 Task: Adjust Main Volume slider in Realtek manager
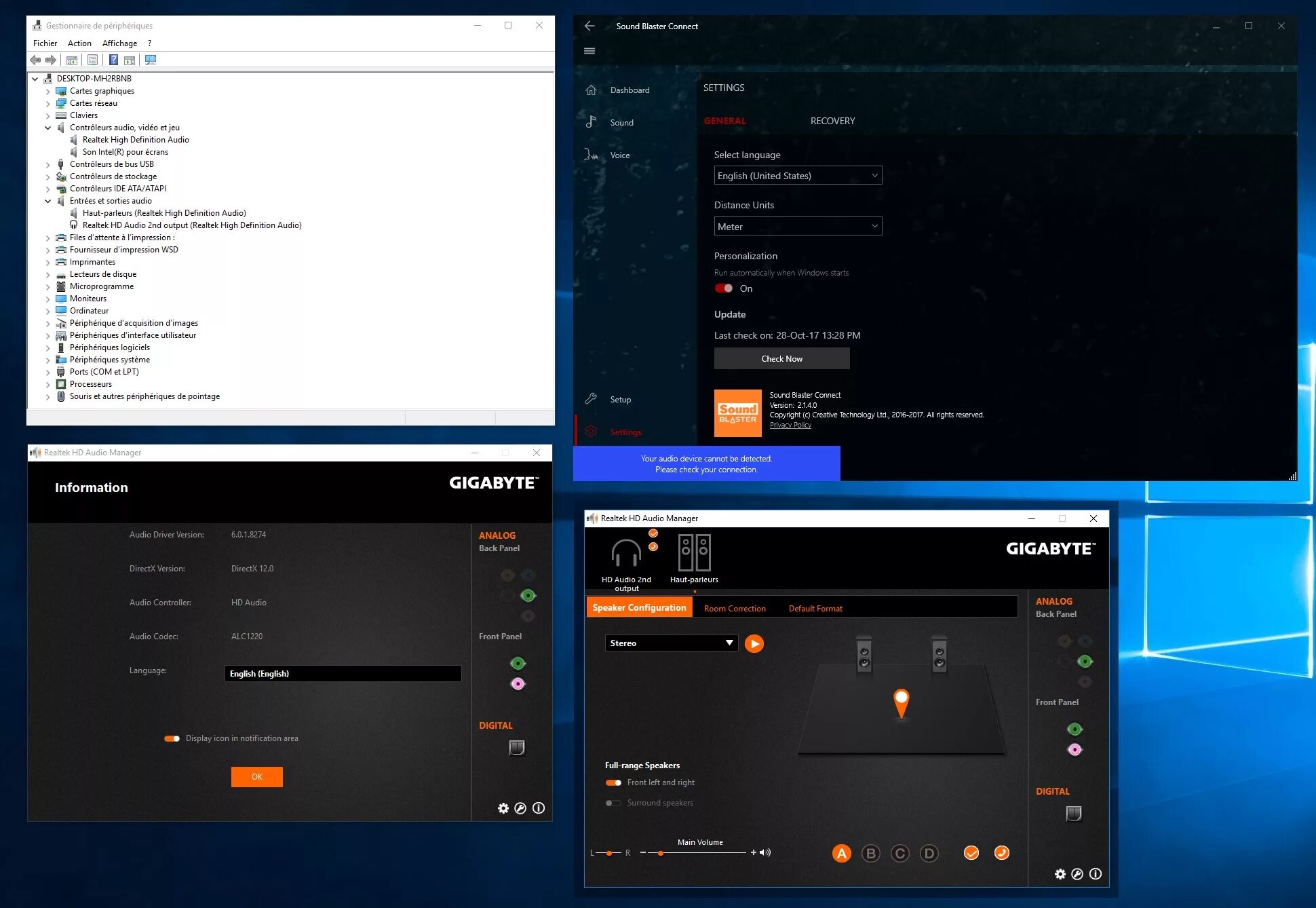click(x=660, y=852)
